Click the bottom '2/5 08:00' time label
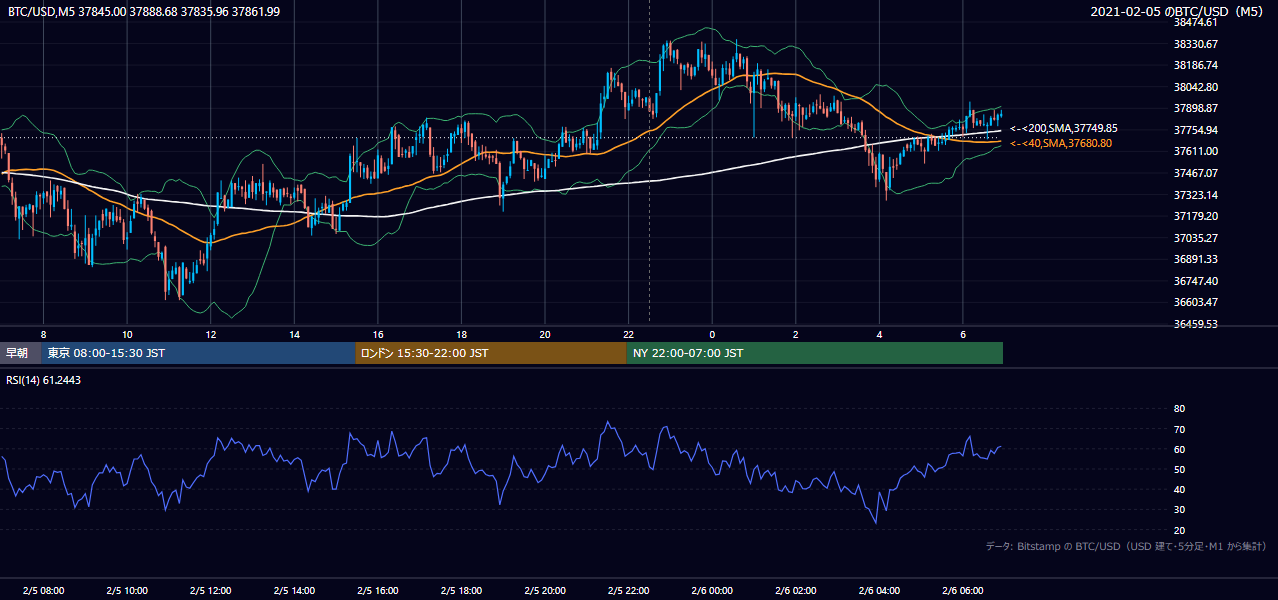 [43, 591]
